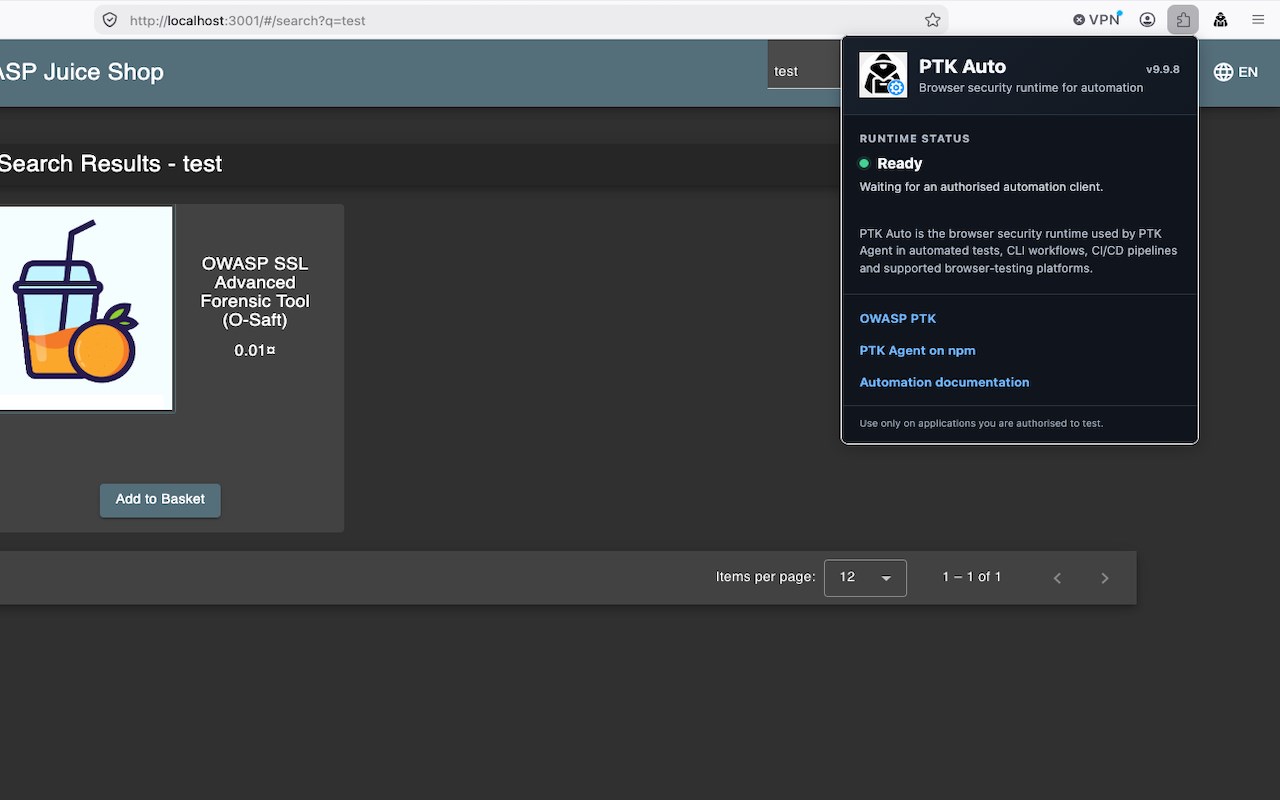This screenshot has width=1280, height=800.
Task: Click the Search Results - test heading
Action: click(111, 164)
